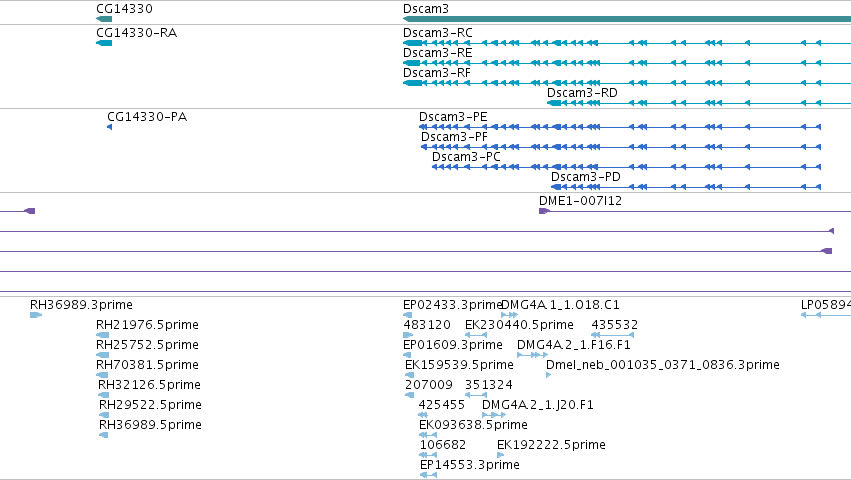Click the DMG4A.2_1.F16.F1 label
Viewport: 851px width, 480px height.
pyautogui.click(x=574, y=345)
